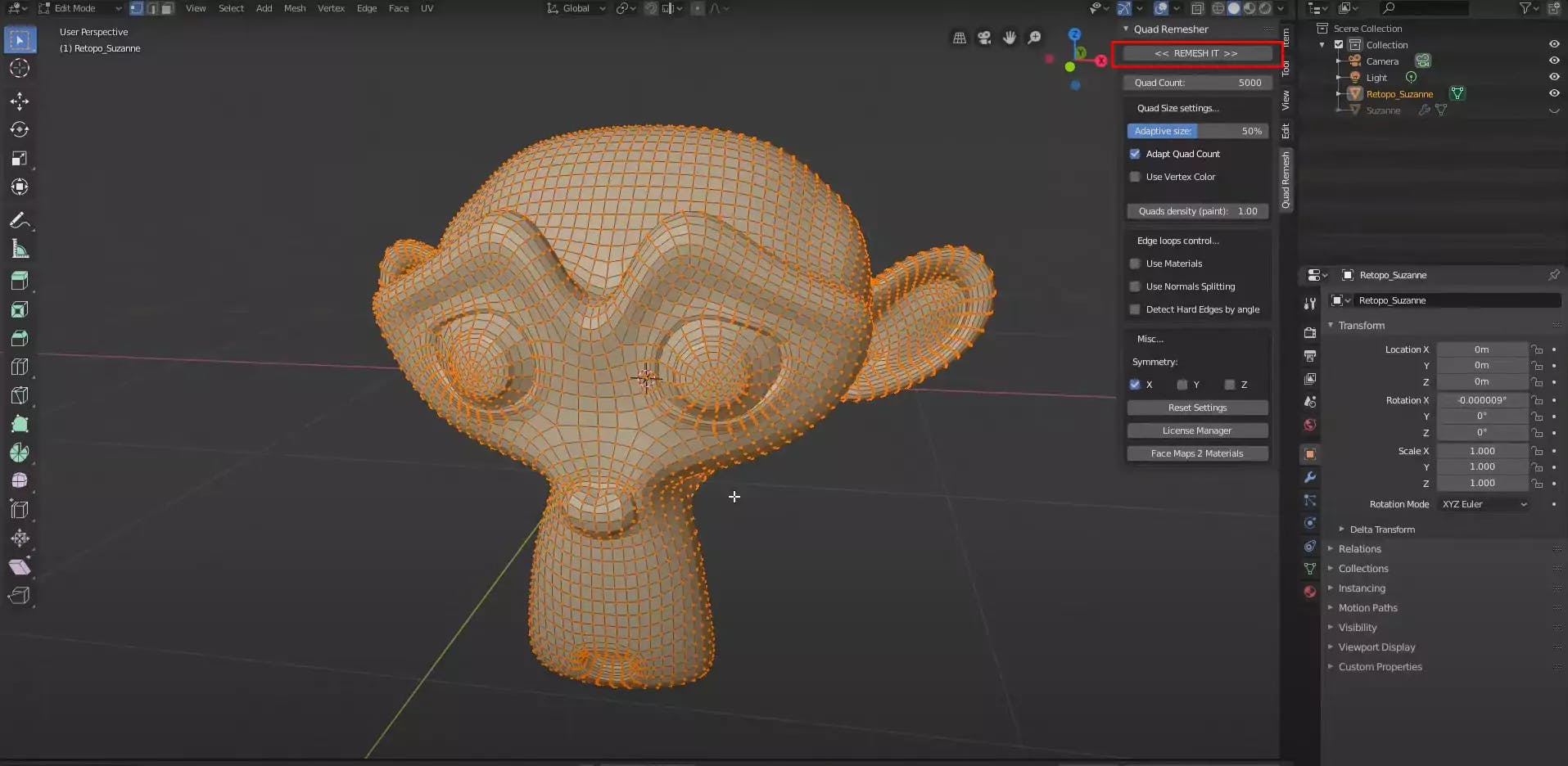This screenshot has width=1568, height=766.
Task: Select the Inset Faces tool
Action: tap(20, 309)
